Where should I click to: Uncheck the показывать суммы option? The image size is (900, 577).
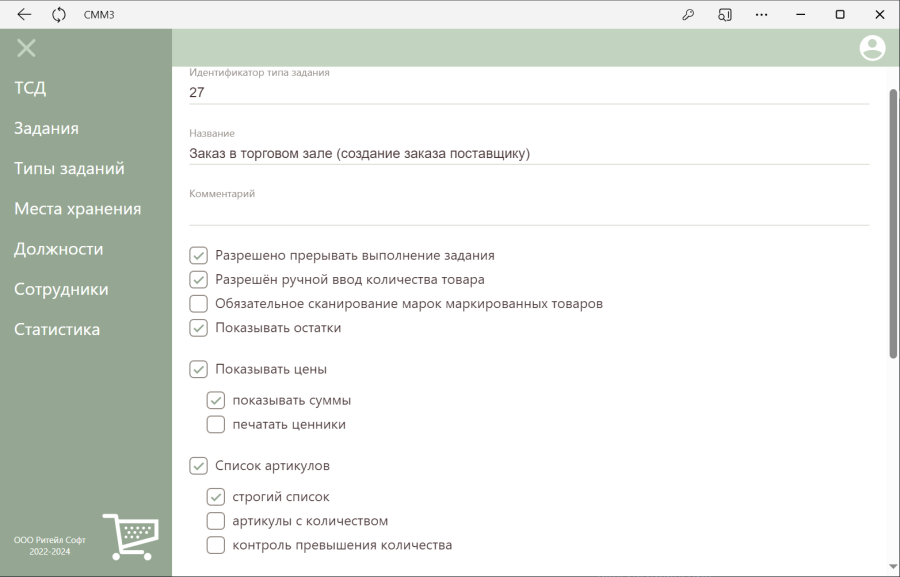pos(216,400)
